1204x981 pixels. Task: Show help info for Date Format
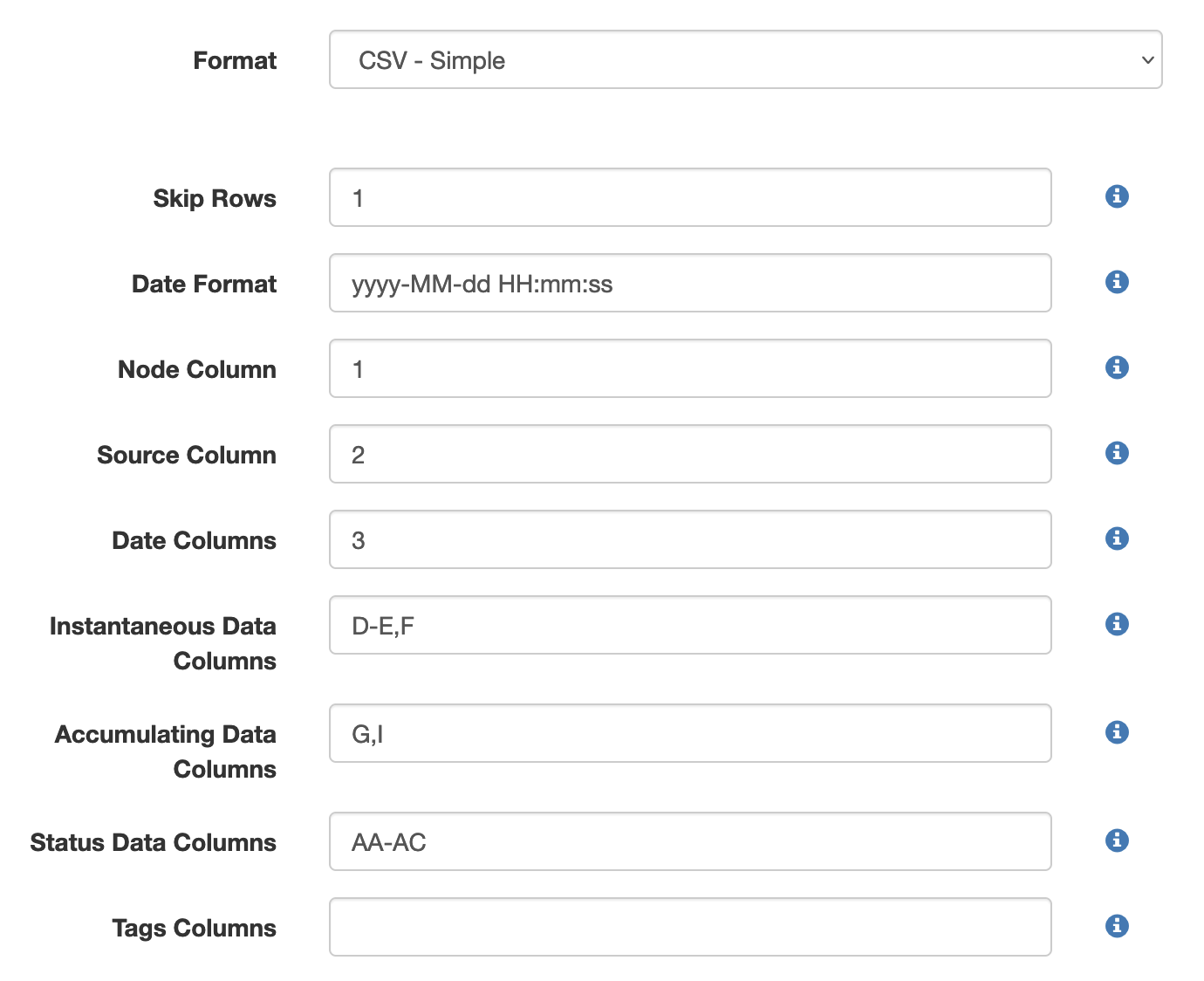[1117, 282]
